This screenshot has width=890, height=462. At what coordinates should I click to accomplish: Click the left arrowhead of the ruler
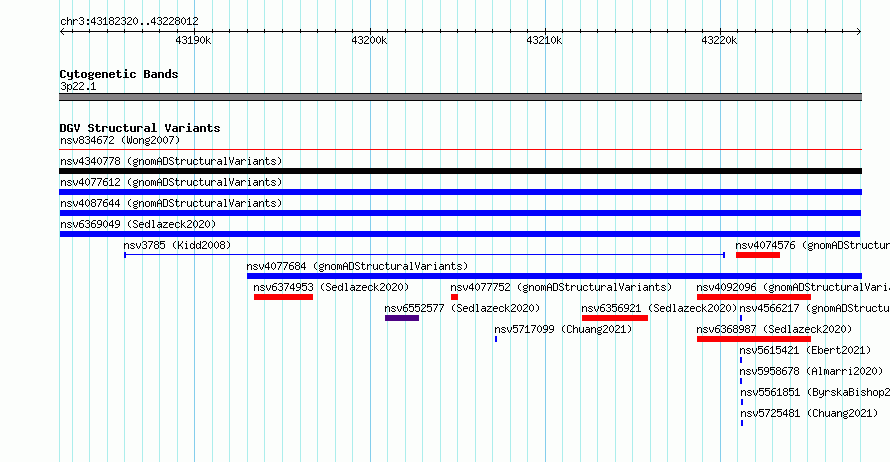[62, 31]
